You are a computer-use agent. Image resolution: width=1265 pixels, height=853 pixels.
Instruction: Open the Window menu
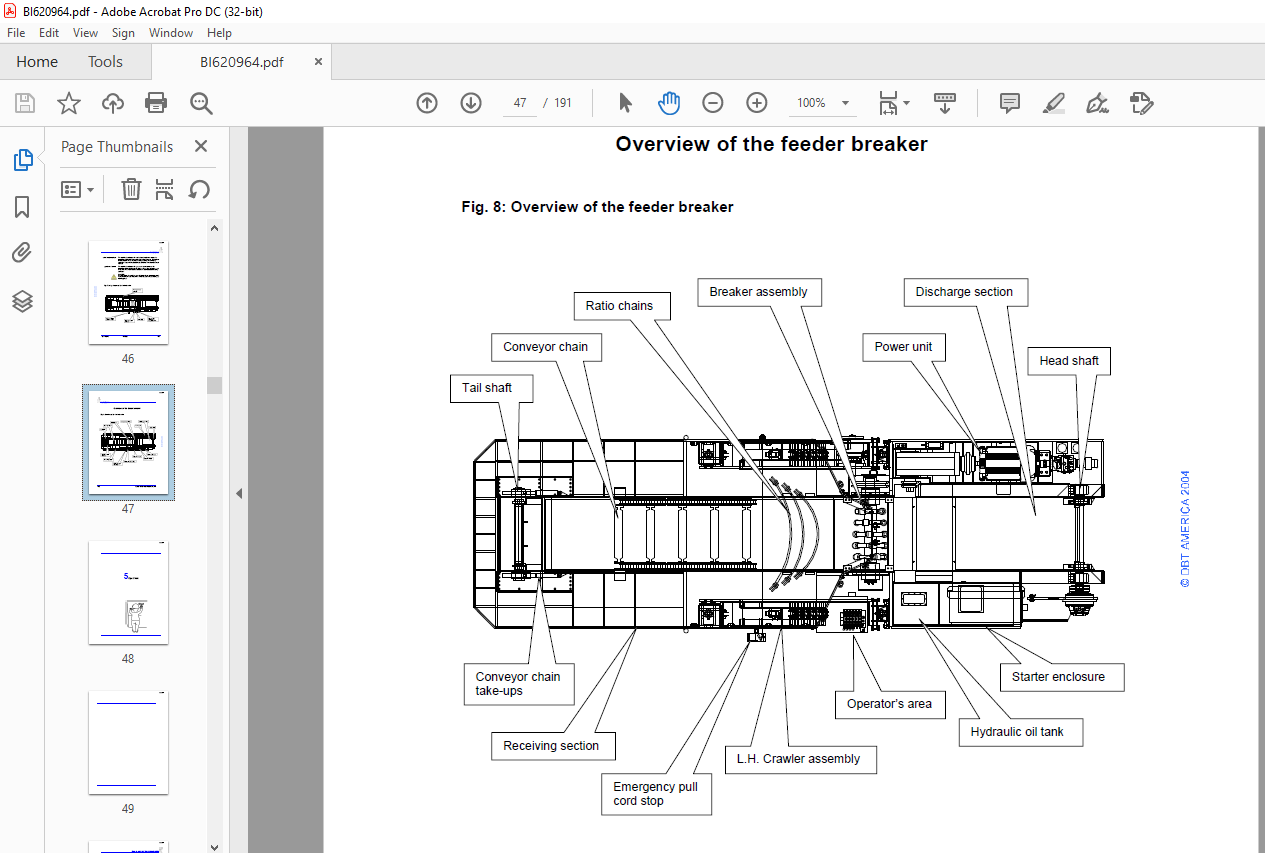click(171, 33)
